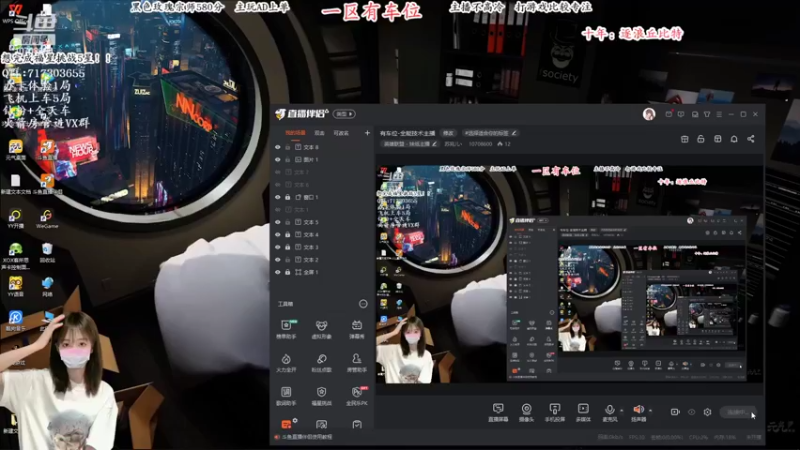
Task: Show the hidden 文本 7 layer
Action: (x=278, y=172)
